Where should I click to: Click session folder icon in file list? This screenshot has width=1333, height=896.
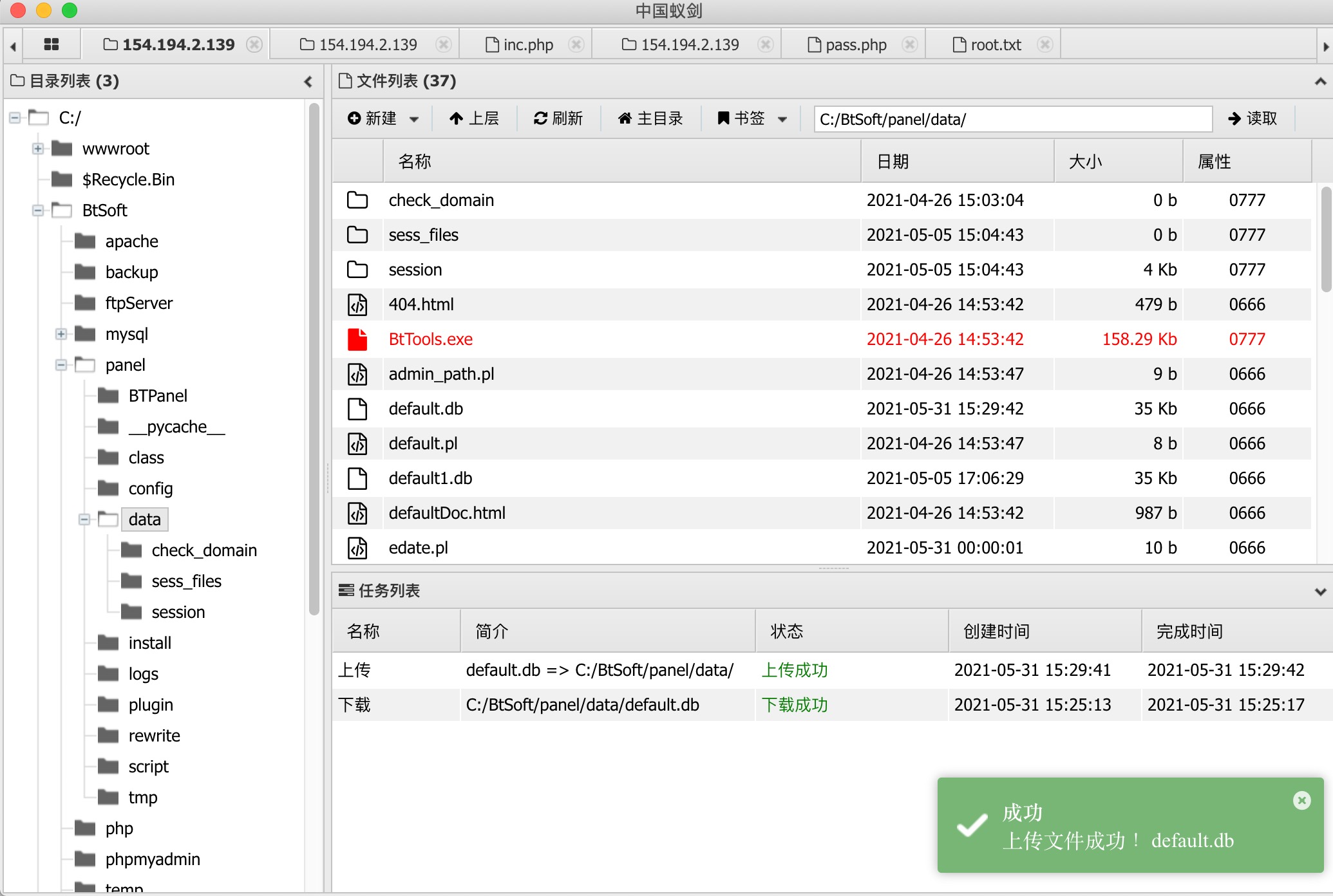pos(357,270)
